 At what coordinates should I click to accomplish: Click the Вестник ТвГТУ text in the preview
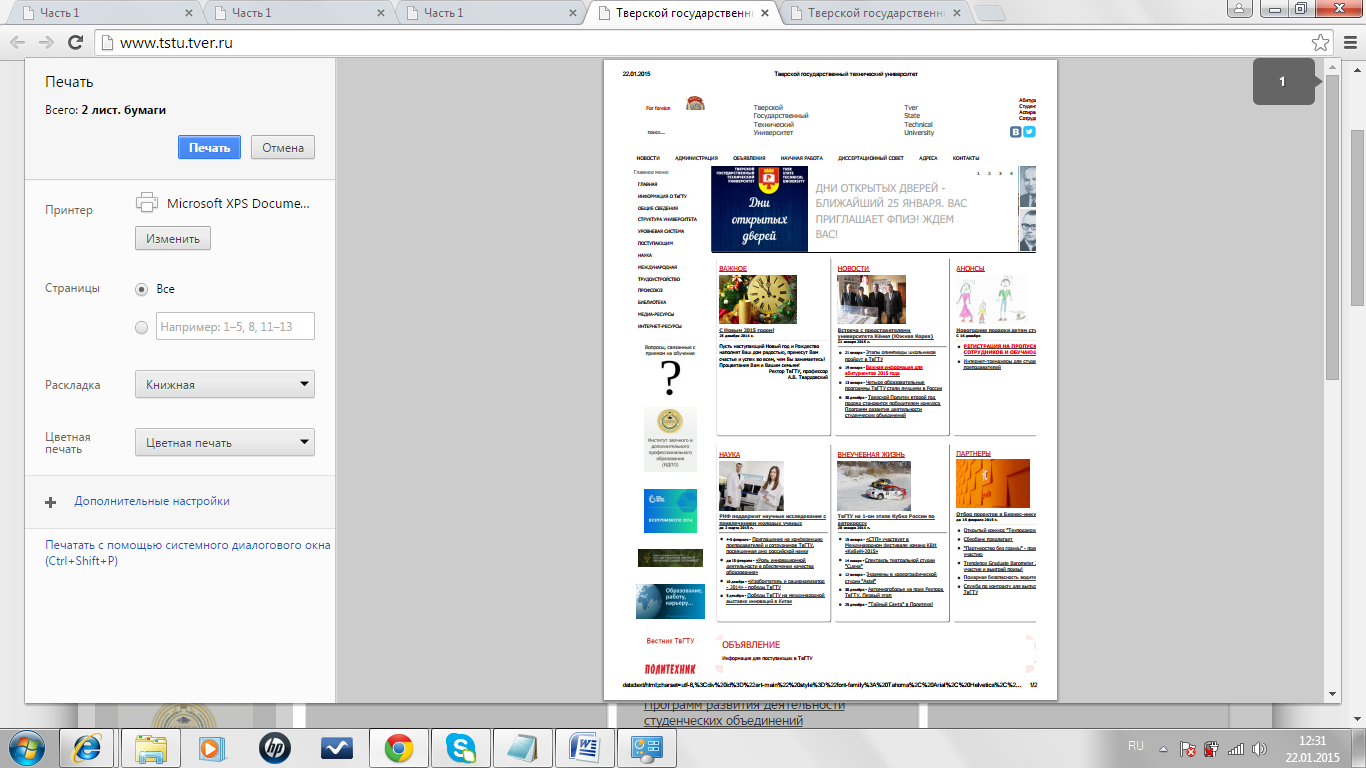pos(670,640)
